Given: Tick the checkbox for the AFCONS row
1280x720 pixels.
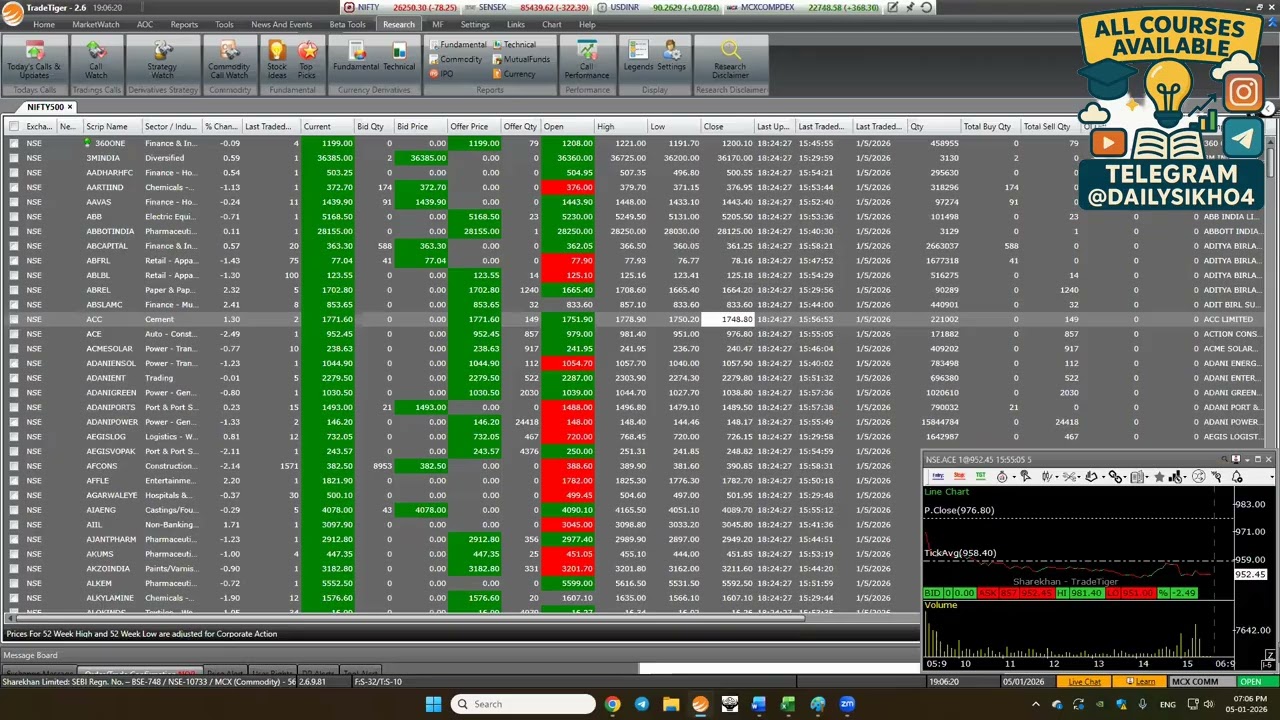Looking at the screenshot, I should [14, 466].
